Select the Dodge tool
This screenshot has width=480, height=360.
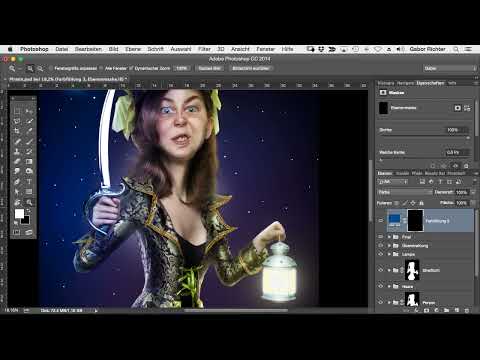coord(29,171)
